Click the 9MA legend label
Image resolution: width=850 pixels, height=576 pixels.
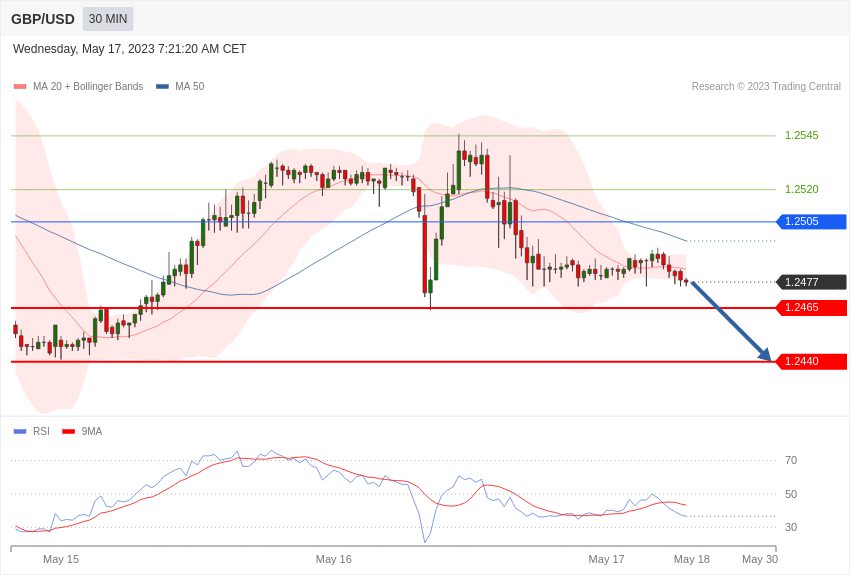click(92, 431)
